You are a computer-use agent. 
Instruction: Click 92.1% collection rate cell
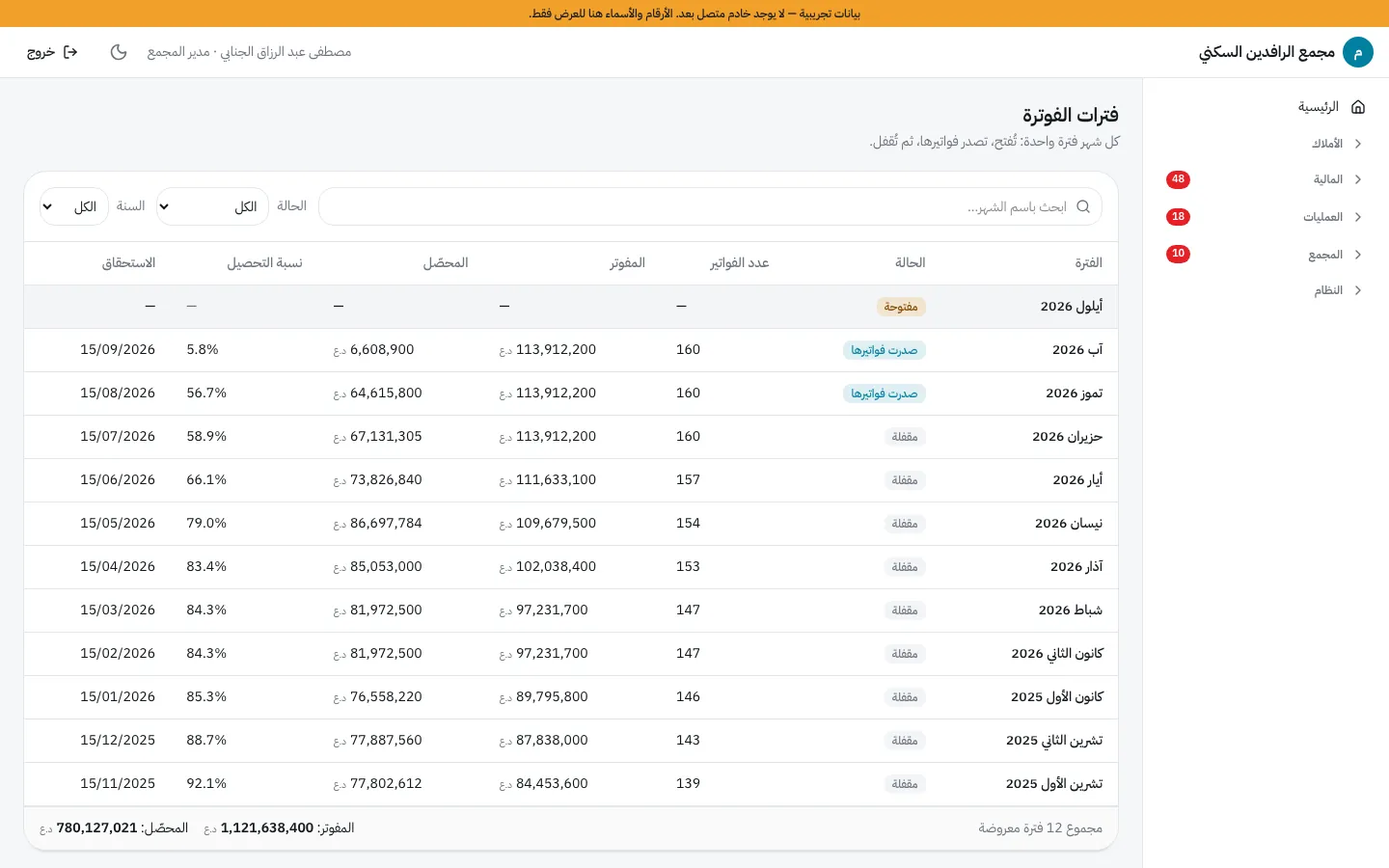[x=206, y=784]
